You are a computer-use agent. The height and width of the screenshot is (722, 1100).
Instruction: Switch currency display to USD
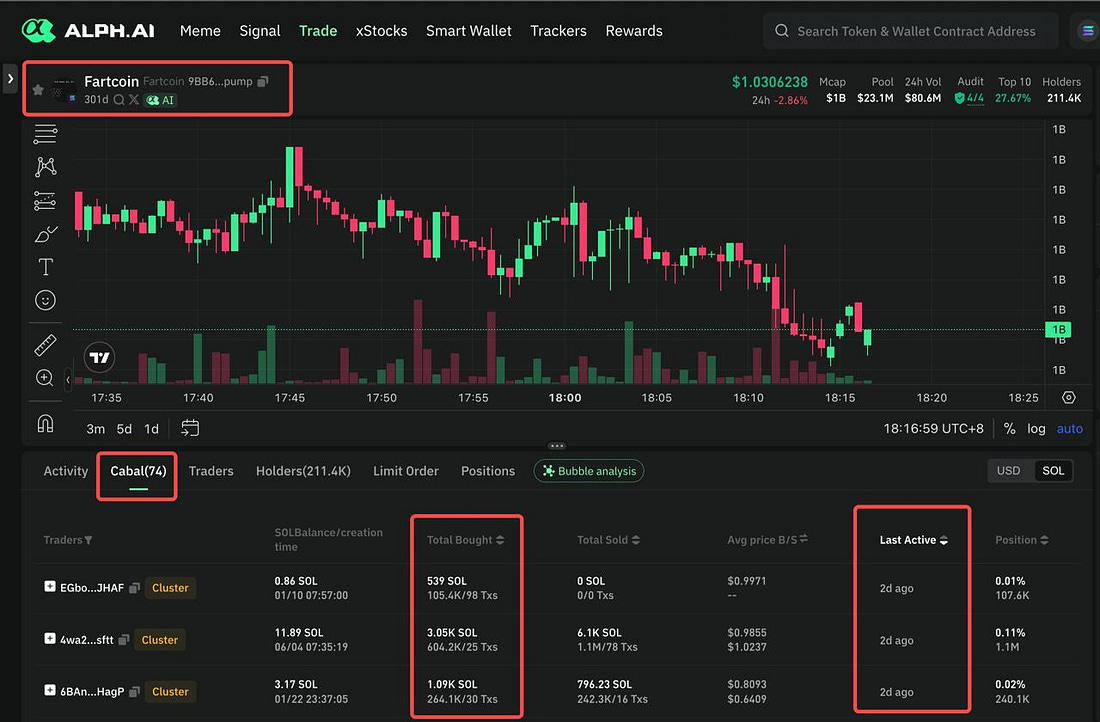[x=1009, y=471]
